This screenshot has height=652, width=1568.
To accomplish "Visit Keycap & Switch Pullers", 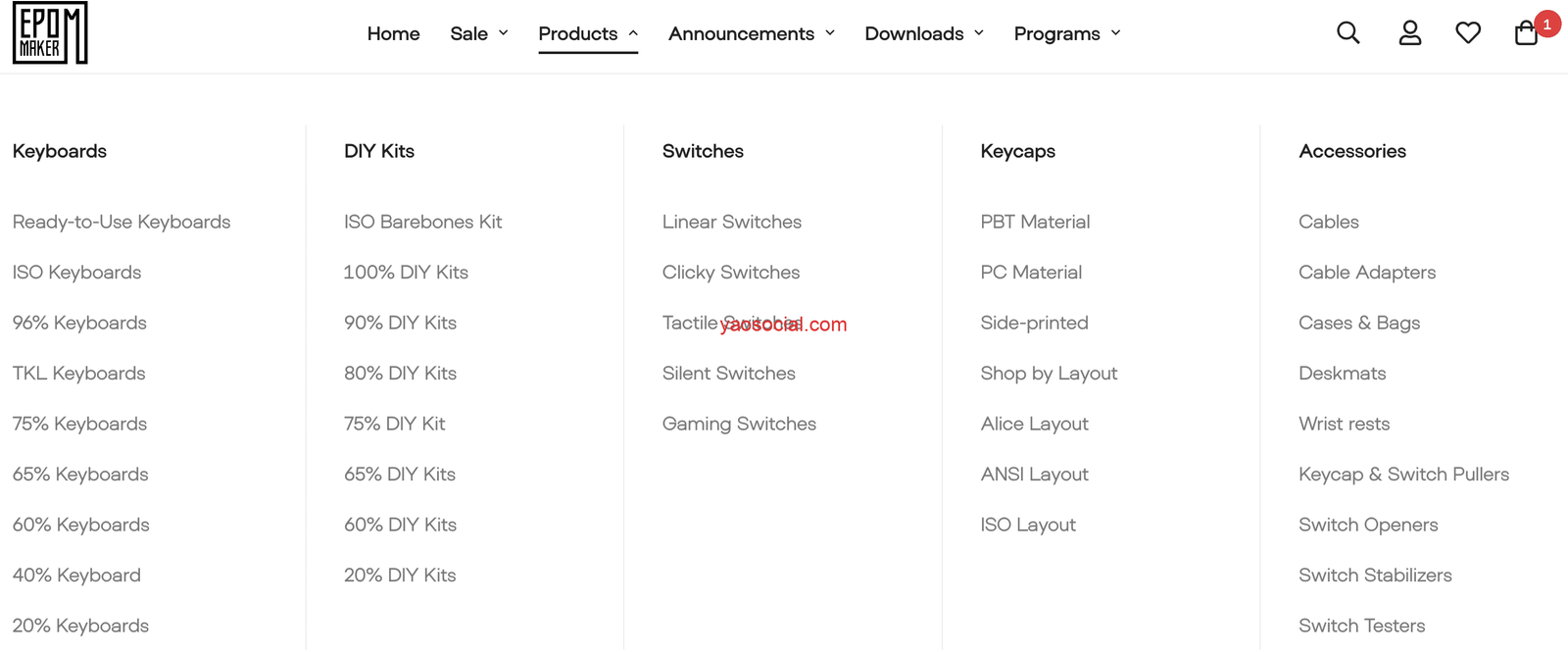I will pos(1403,475).
